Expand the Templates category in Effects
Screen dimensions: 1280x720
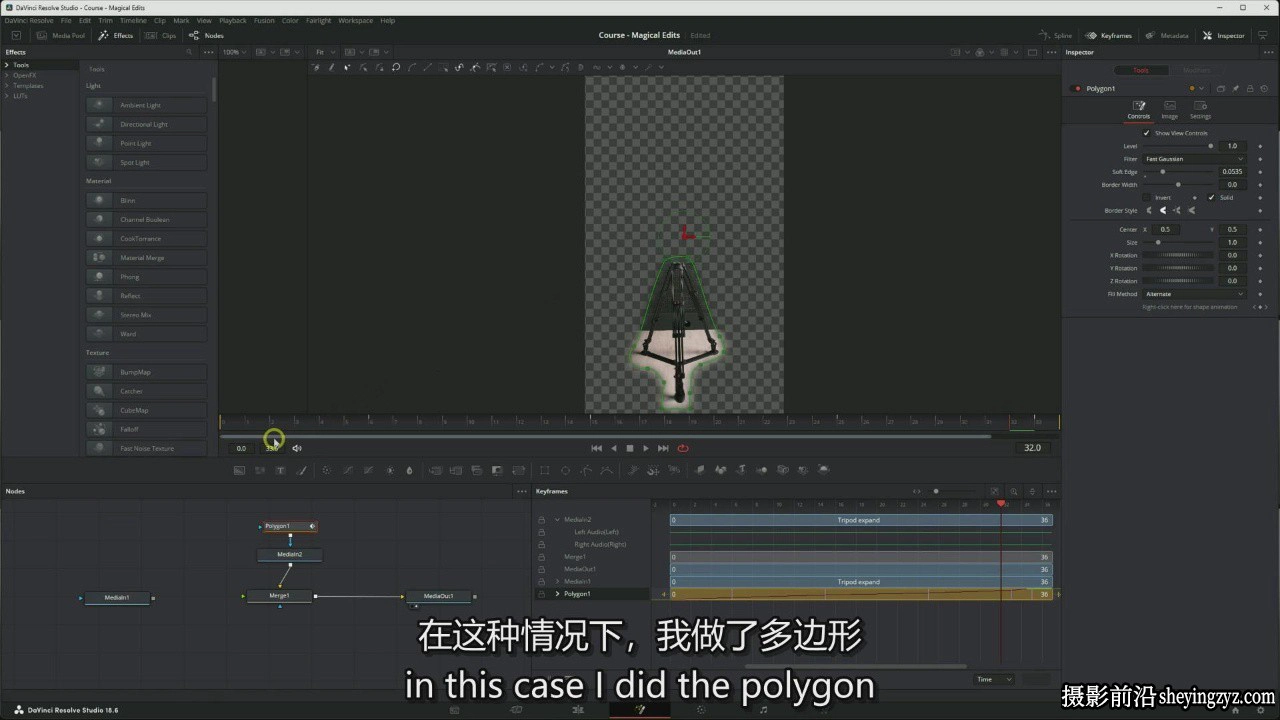pos(6,85)
